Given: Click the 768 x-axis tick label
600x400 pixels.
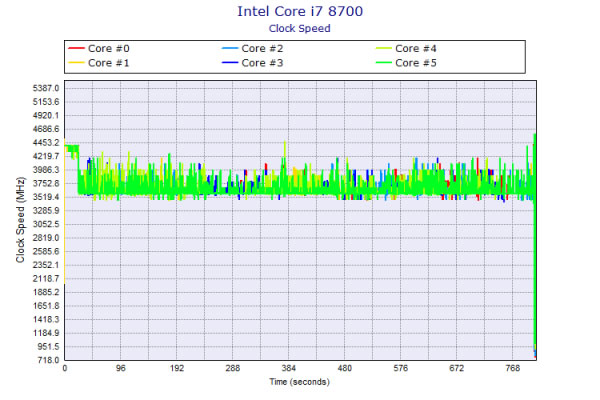Looking at the screenshot, I should tap(513, 368).
